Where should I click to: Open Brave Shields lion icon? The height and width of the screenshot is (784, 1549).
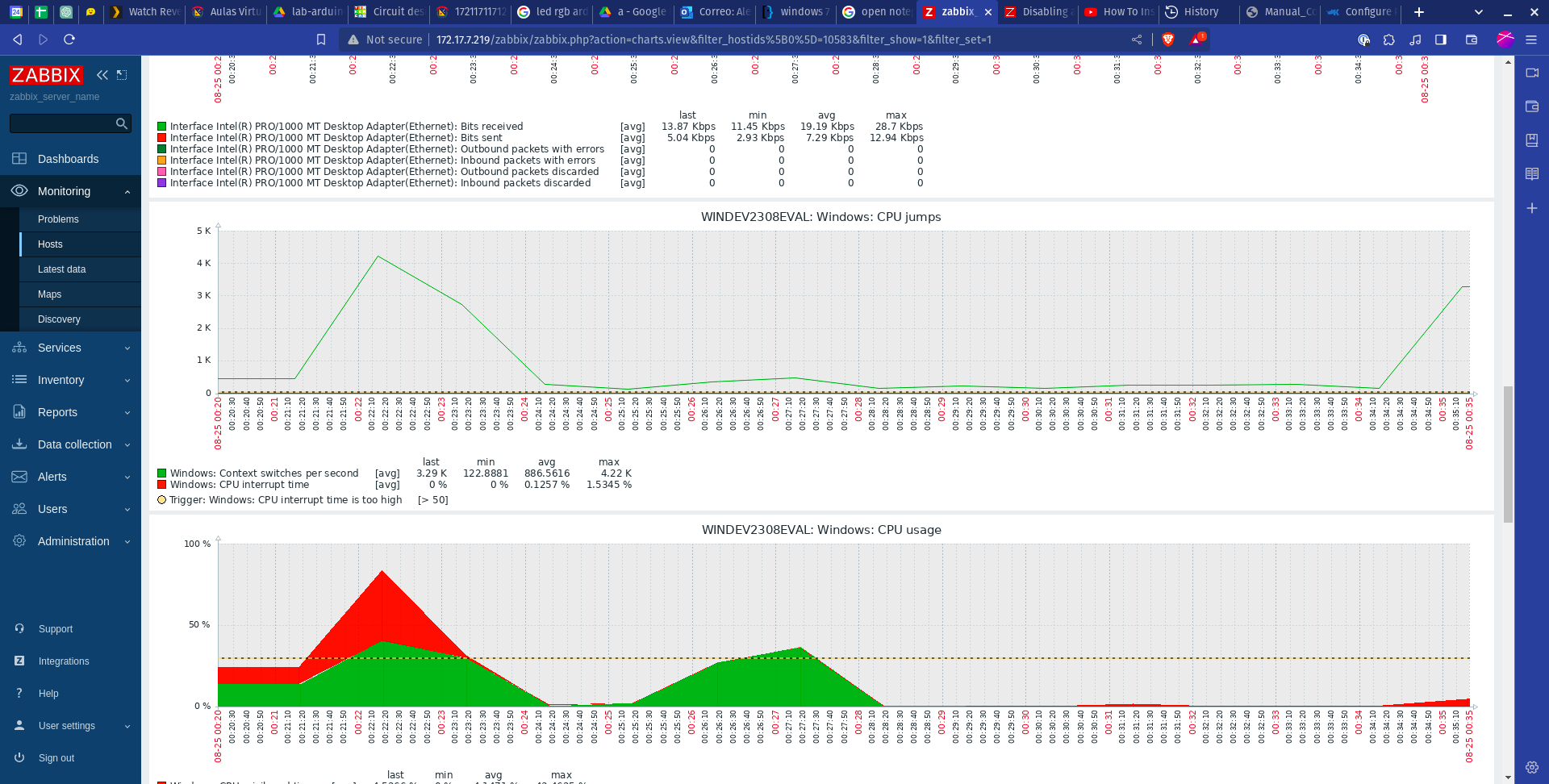click(x=1167, y=40)
